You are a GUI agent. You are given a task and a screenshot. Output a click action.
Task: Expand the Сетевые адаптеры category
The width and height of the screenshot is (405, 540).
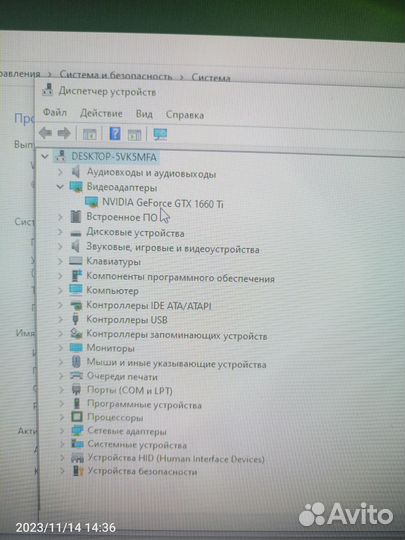tap(62, 431)
